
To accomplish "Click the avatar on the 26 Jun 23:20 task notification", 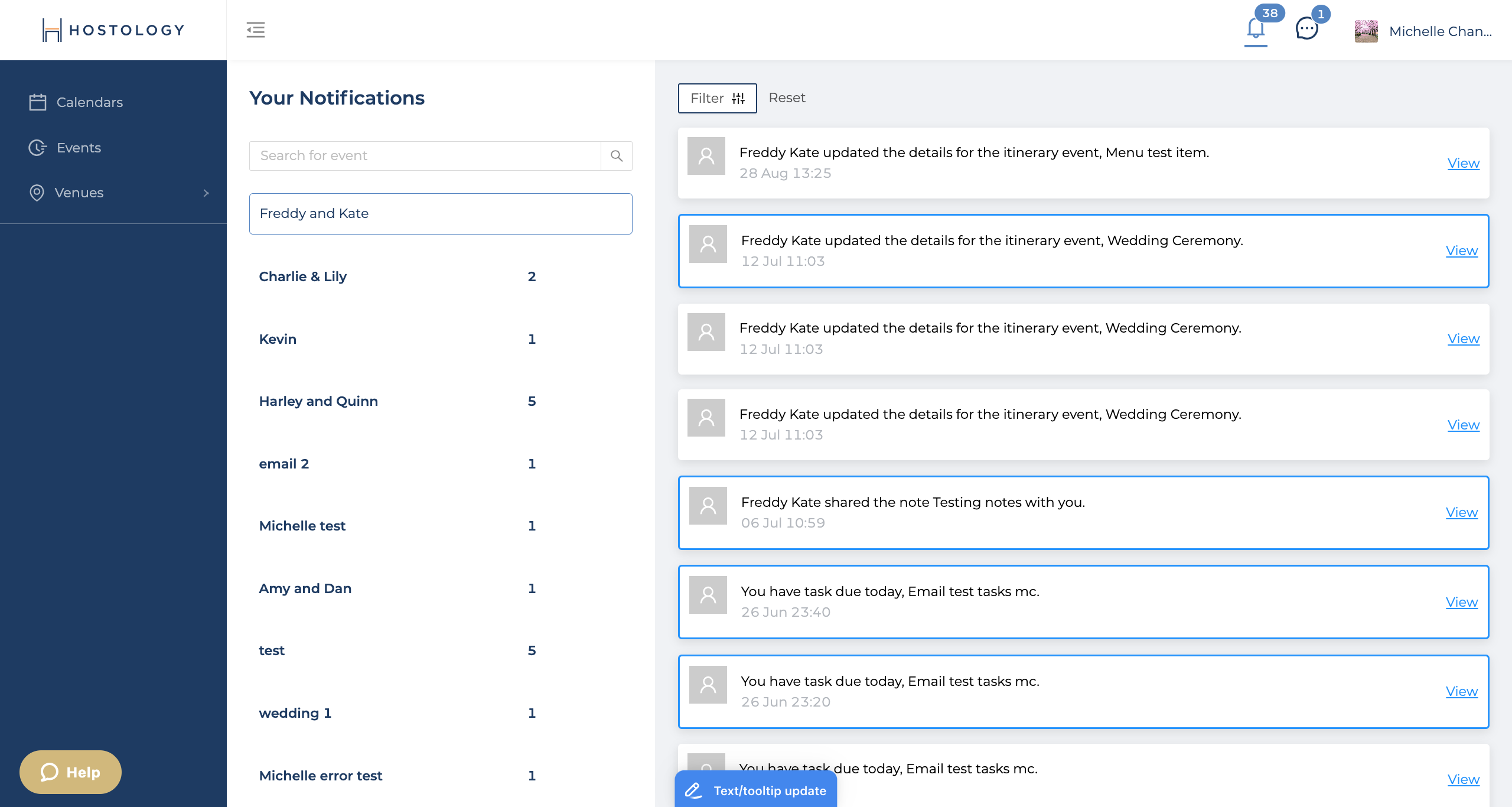I will tap(708, 685).
